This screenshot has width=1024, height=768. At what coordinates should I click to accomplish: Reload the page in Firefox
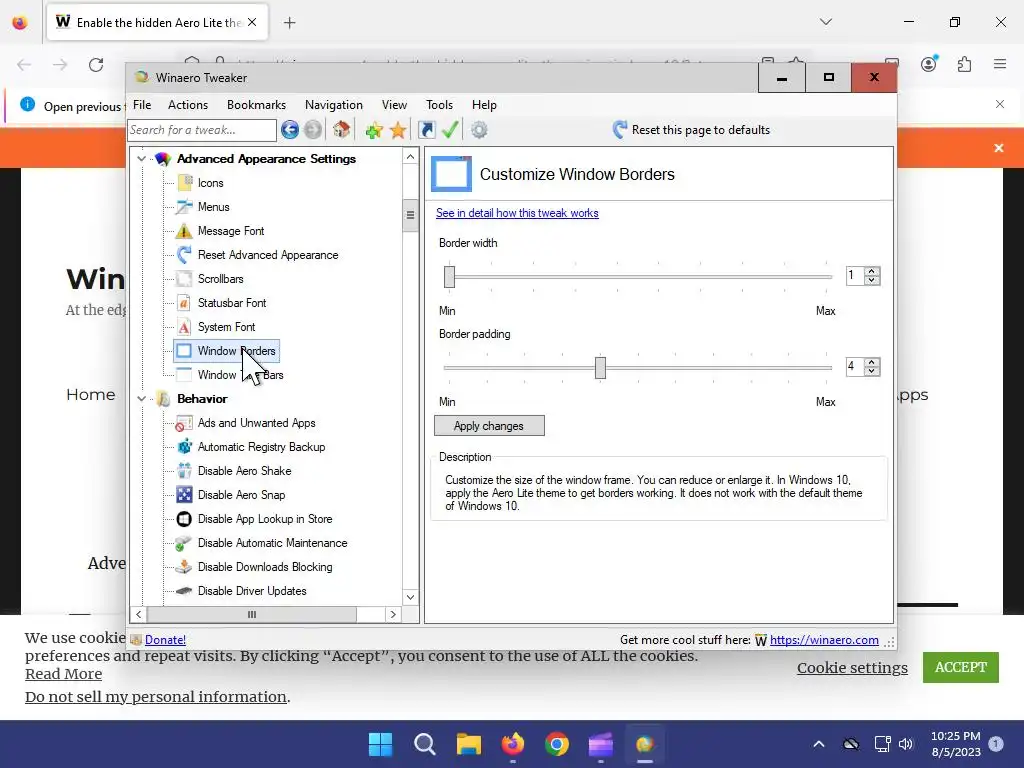97,65
